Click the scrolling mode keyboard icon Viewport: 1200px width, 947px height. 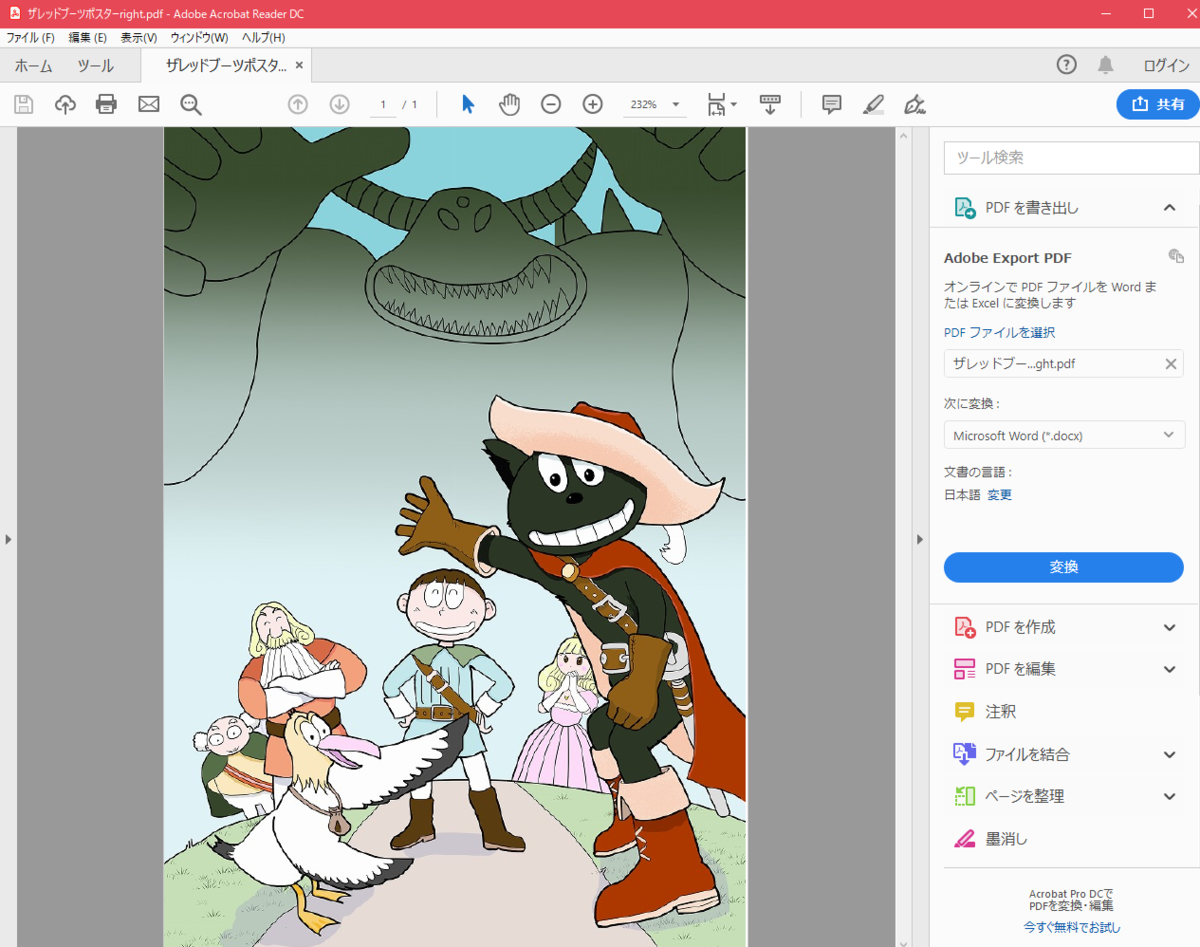(770, 104)
